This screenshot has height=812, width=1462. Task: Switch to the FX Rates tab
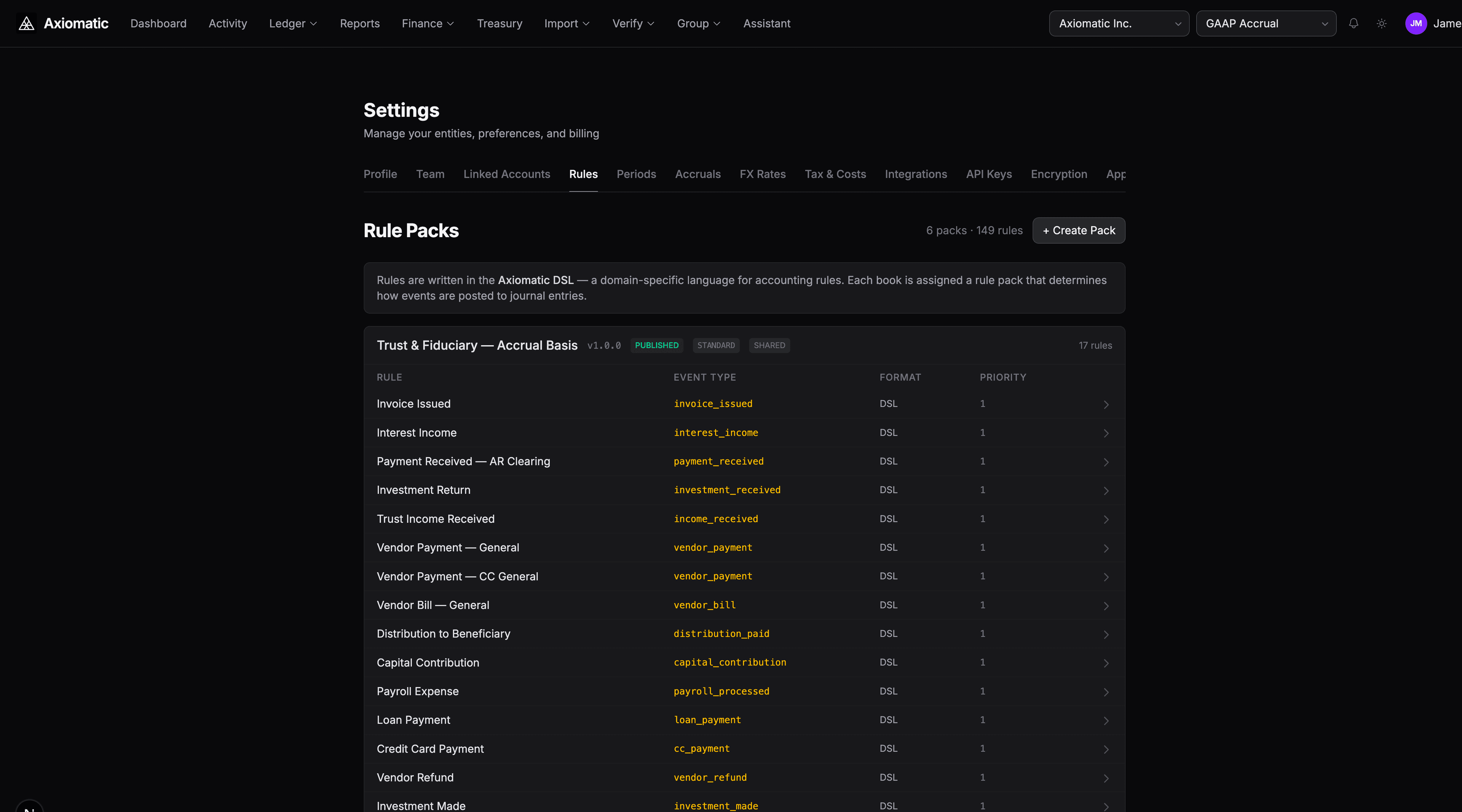coord(763,174)
